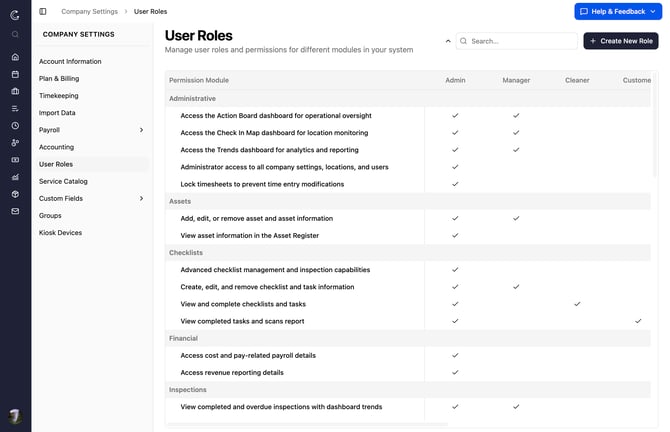Collapse the Financial permission group

(x=408, y=338)
